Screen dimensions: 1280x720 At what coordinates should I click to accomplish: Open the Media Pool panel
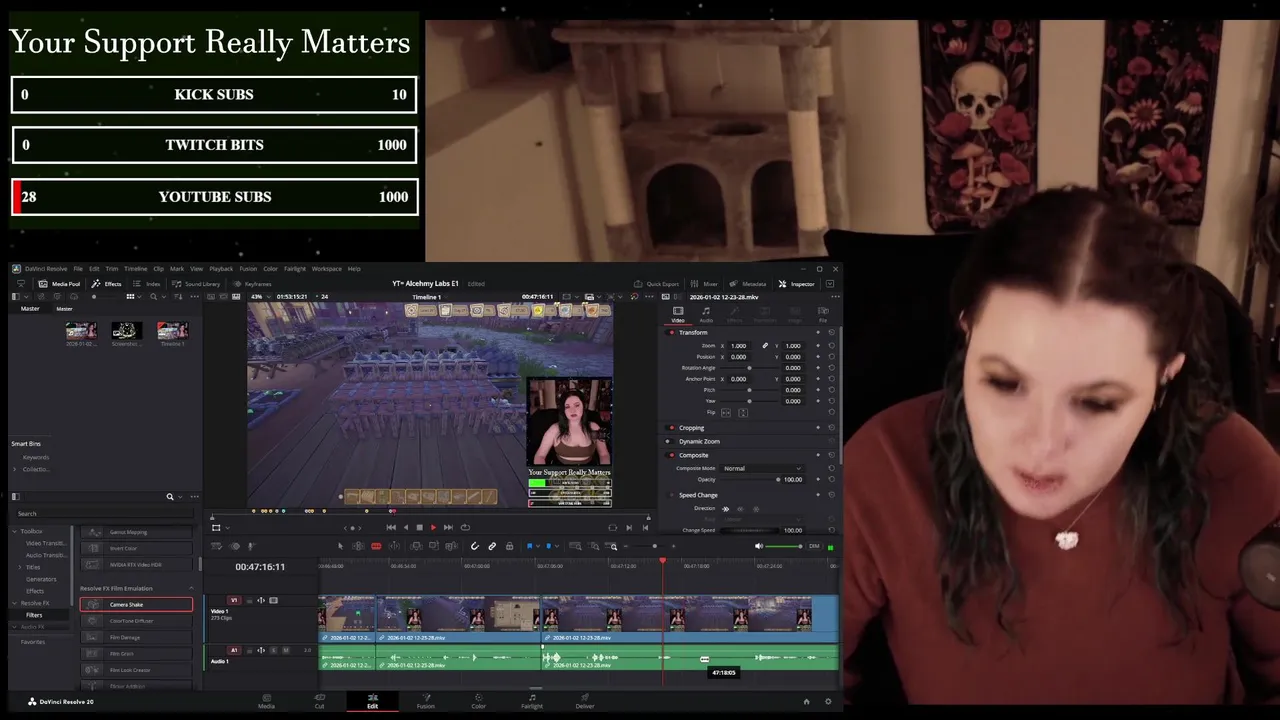(x=59, y=284)
